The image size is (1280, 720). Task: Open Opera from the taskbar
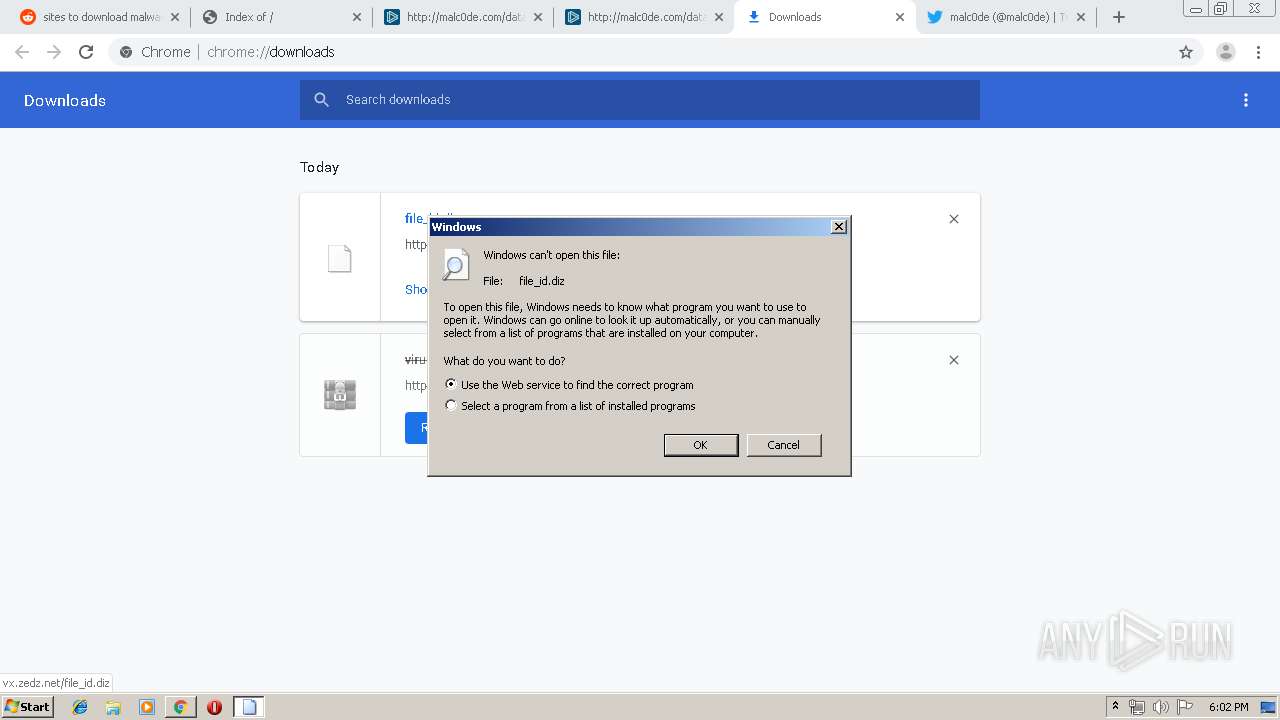[214, 707]
